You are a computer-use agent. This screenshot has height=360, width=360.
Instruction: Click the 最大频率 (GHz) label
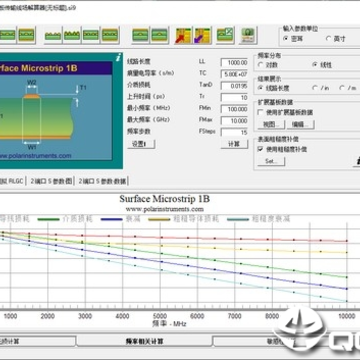pos(148,120)
